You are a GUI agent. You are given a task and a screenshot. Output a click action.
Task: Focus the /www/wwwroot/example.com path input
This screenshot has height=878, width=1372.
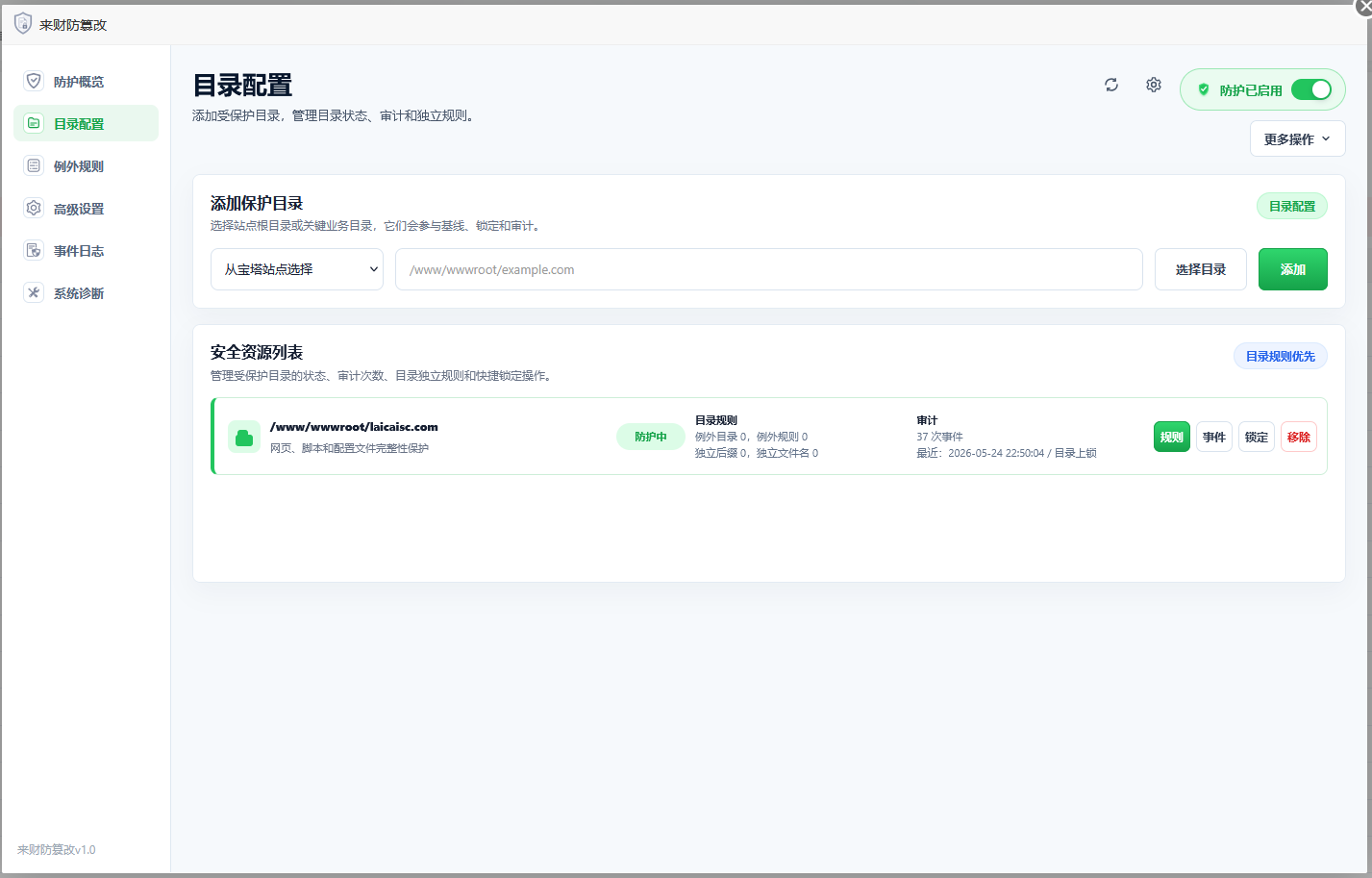click(768, 269)
